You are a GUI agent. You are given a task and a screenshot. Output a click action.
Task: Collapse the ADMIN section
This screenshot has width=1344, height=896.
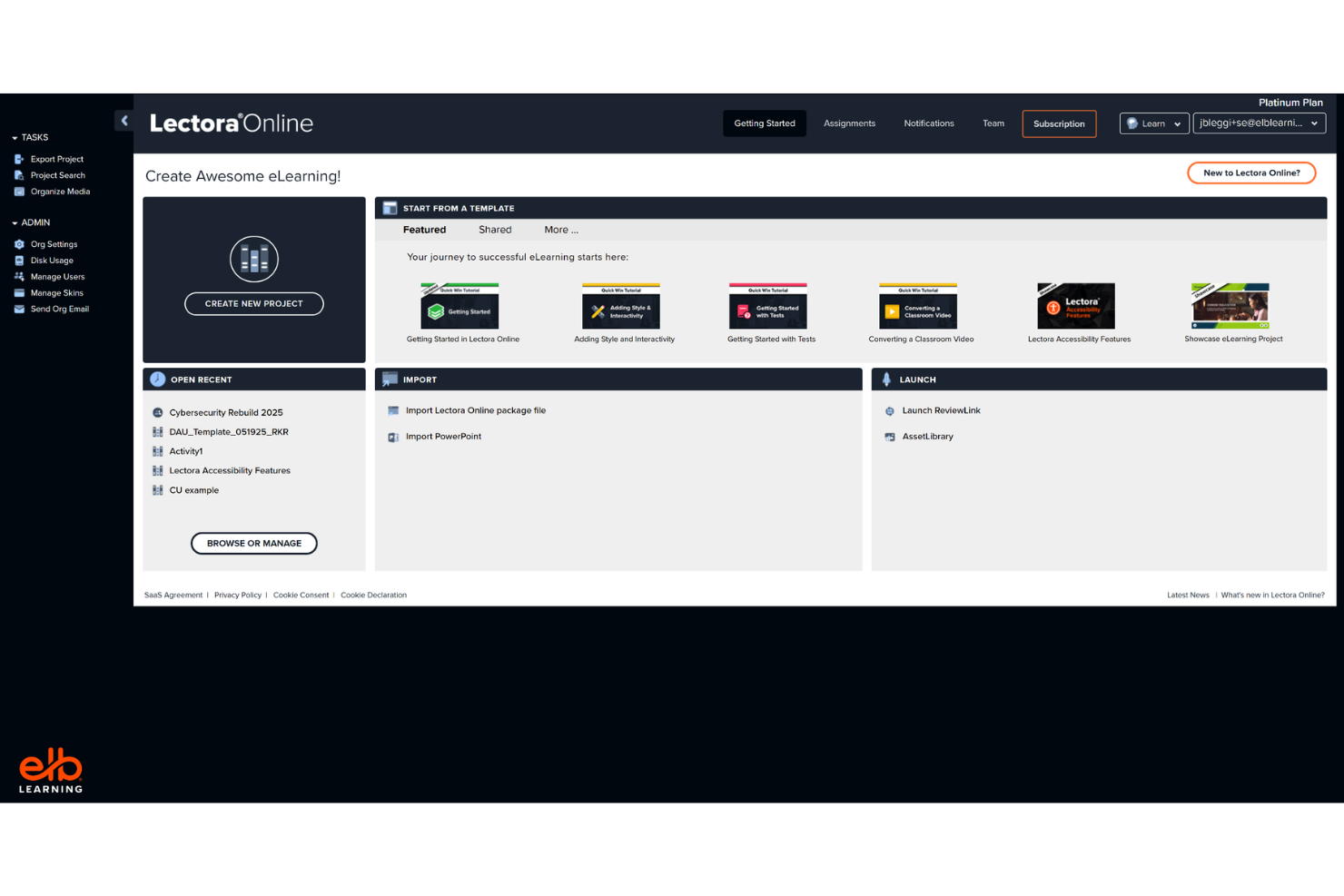pyautogui.click(x=15, y=223)
